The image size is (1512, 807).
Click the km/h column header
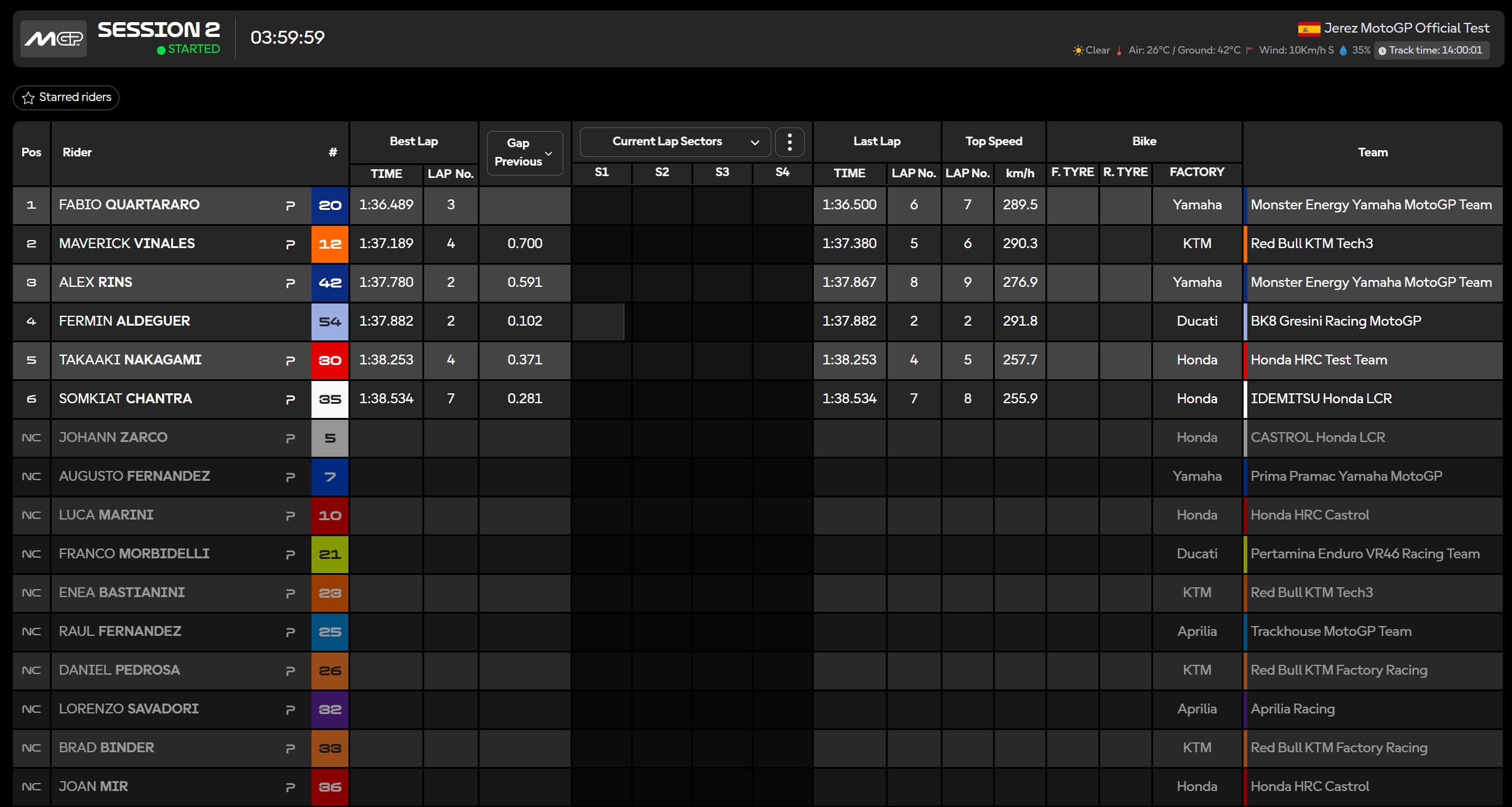click(1020, 174)
